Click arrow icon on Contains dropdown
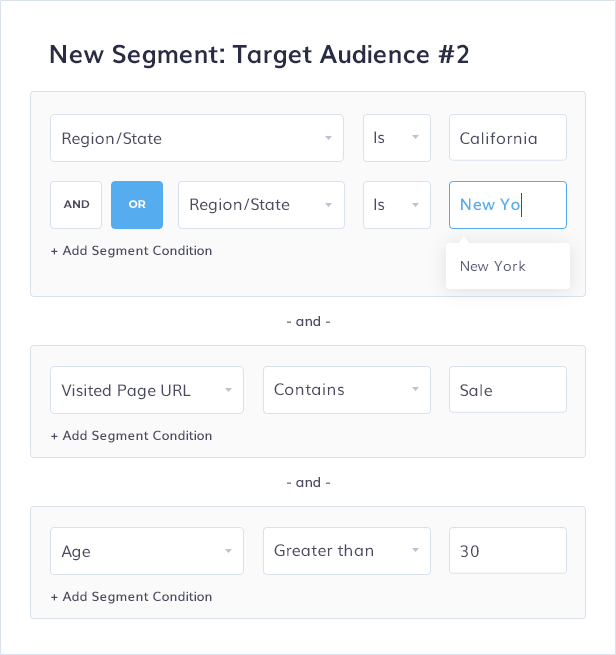616x655 pixels. [x=415, y=390]
